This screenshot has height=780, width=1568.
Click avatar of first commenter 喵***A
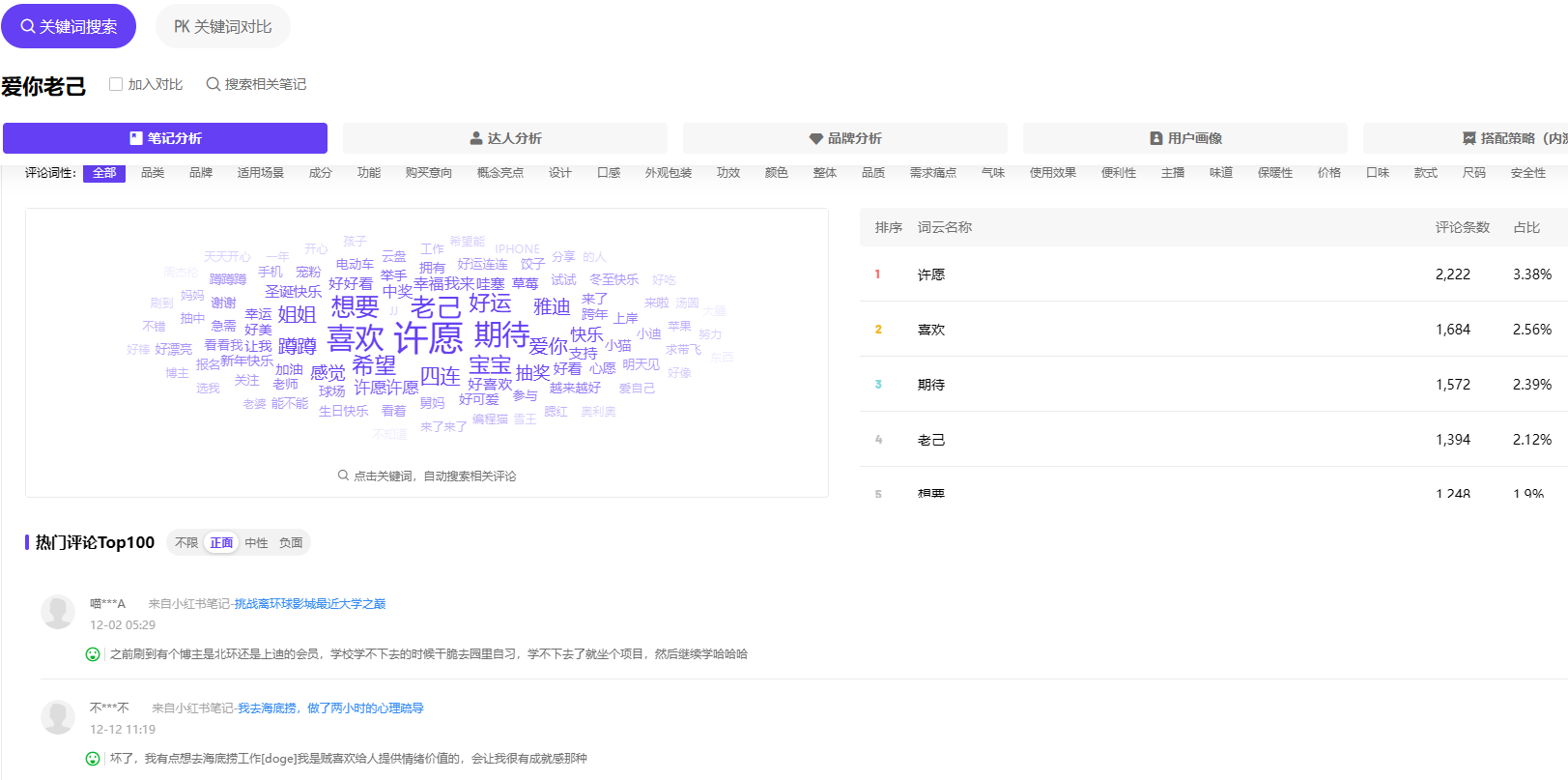click(58, 612)
